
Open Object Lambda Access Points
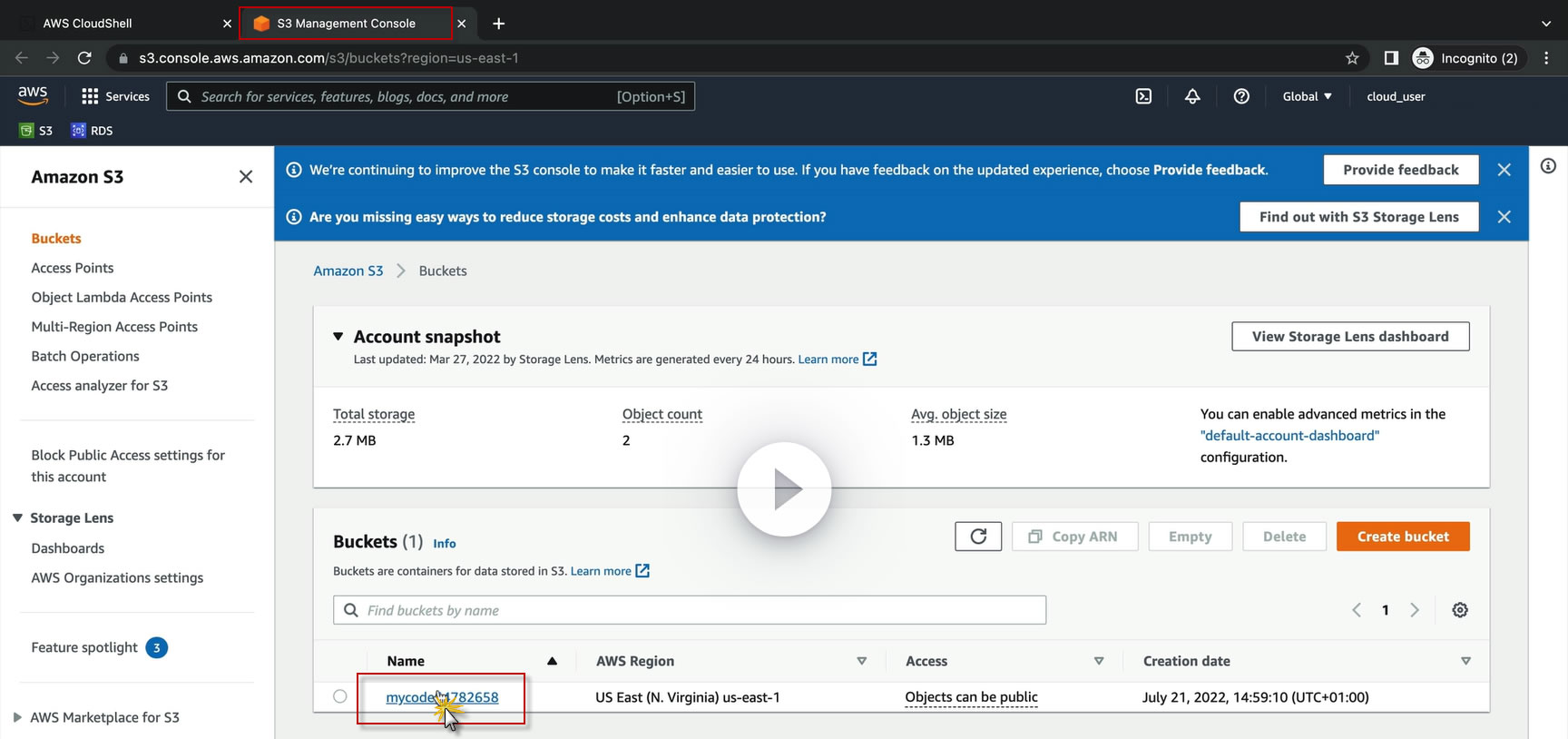tap(122, 297)
